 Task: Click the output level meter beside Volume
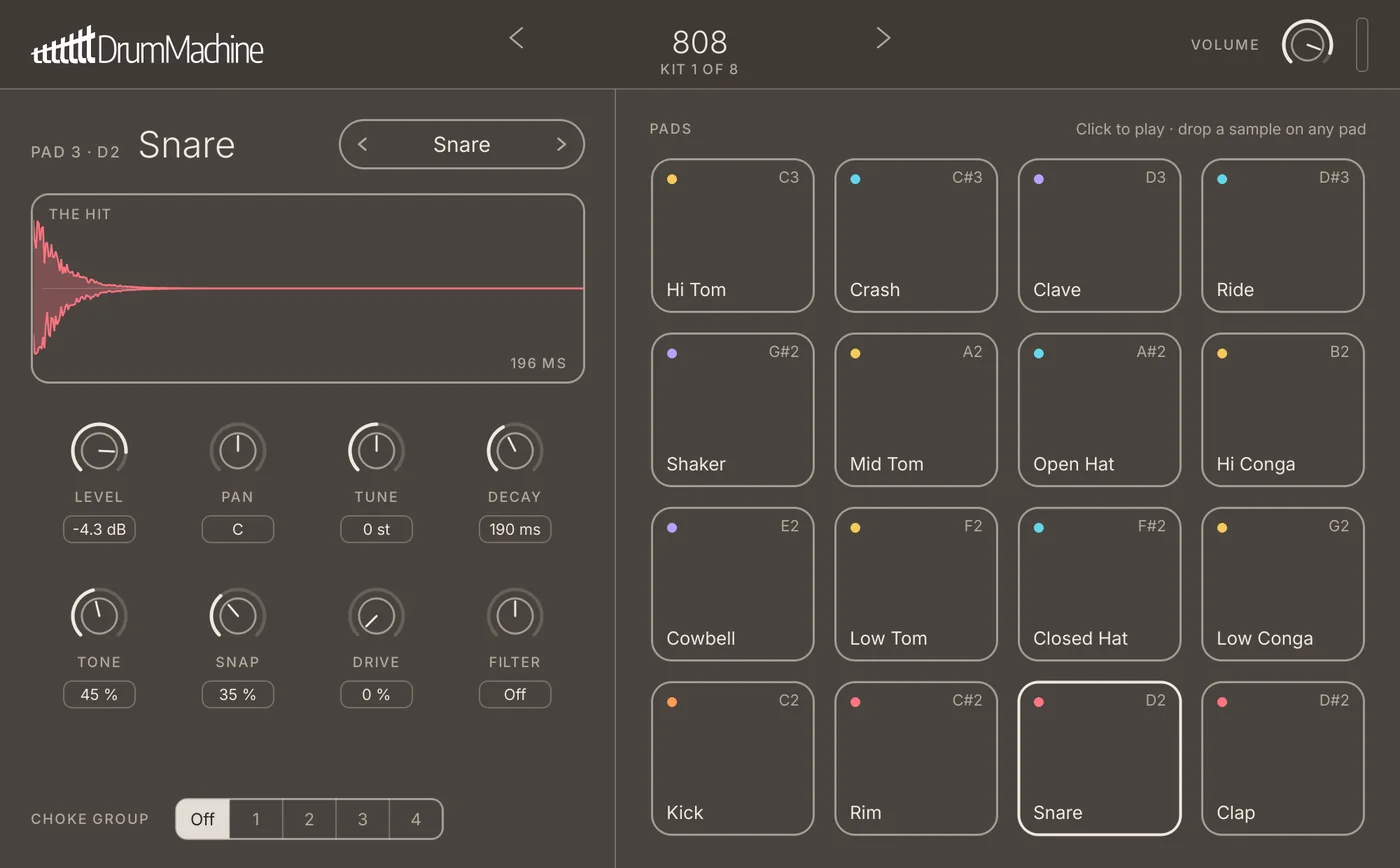coord(1362,45)
